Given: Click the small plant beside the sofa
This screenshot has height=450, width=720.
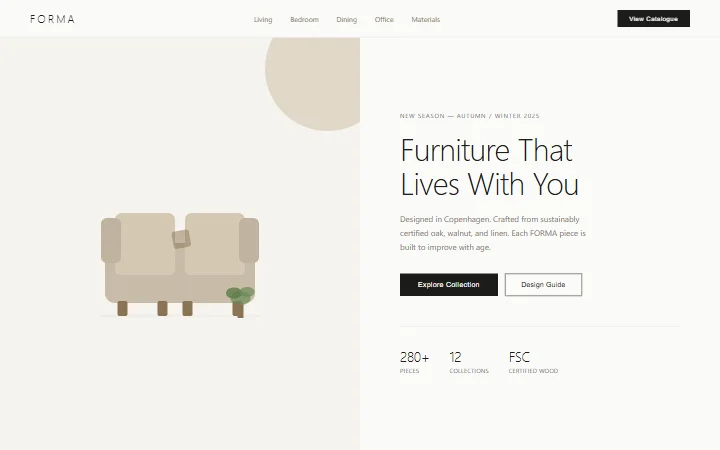Looking at the screenshot, I should (240, 302).
